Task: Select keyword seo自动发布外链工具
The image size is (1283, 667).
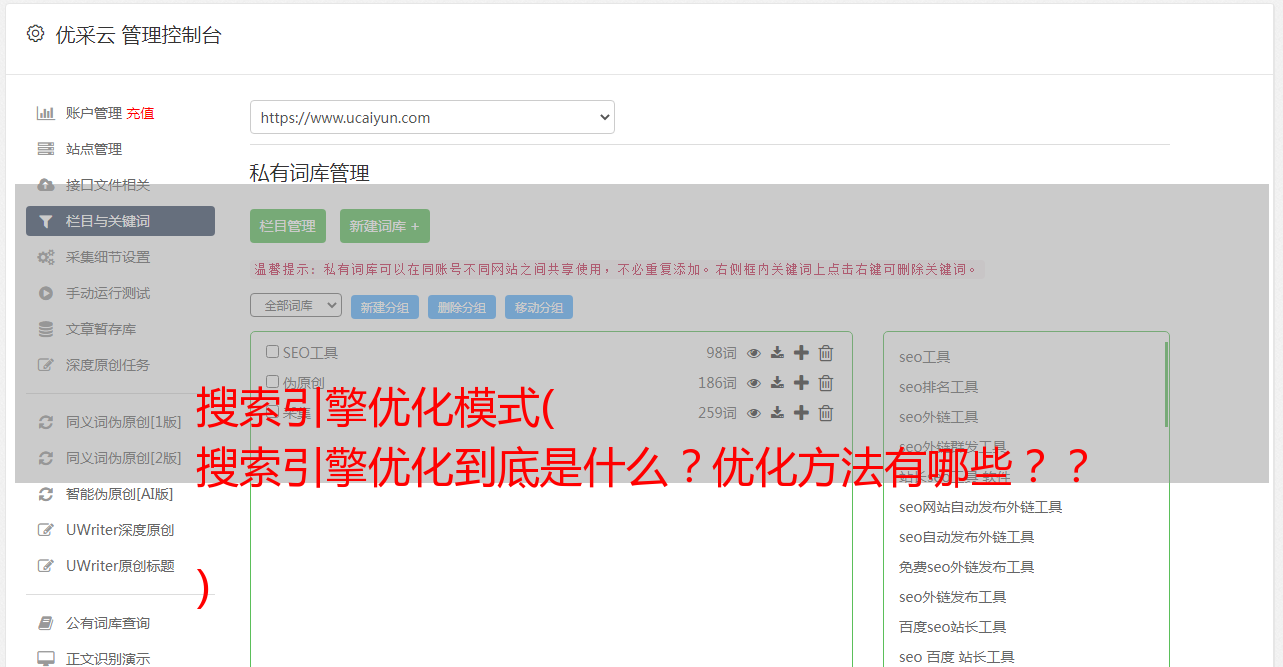Action: 967,537
